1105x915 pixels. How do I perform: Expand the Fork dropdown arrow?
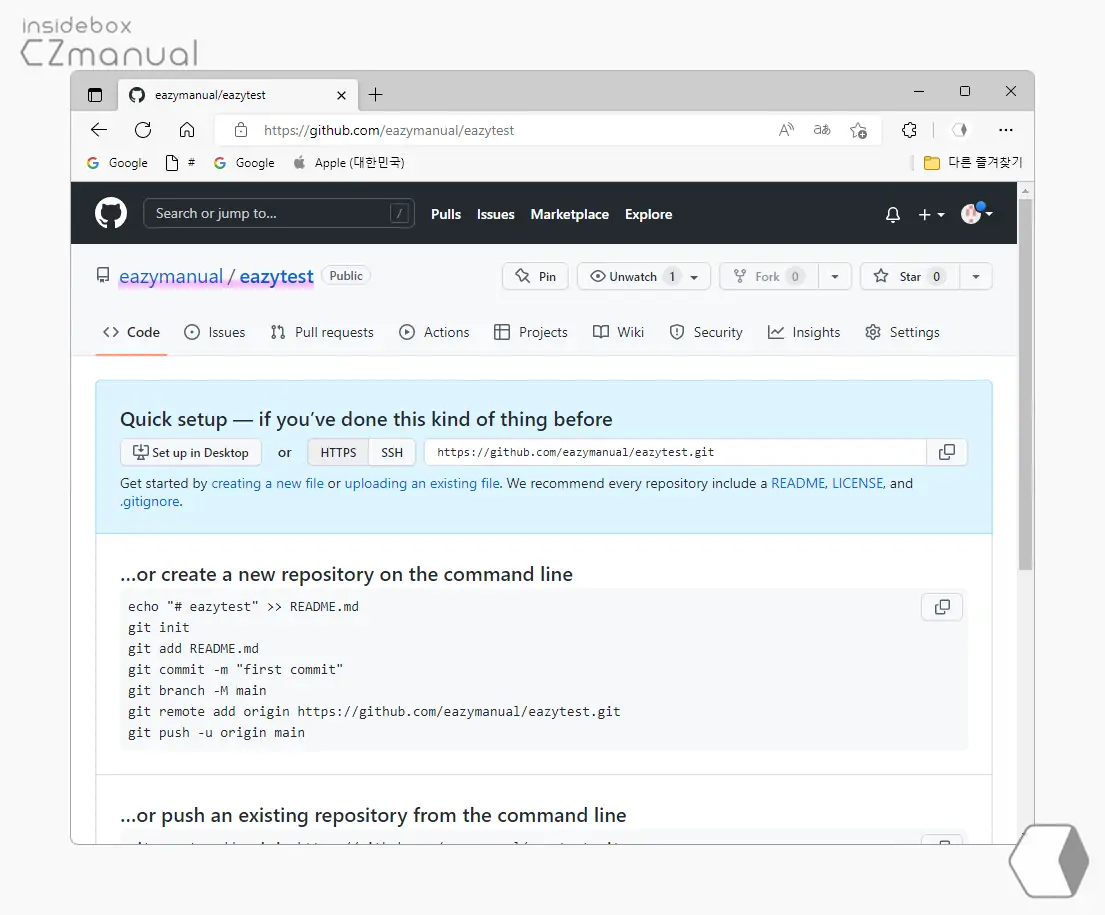[x=835, y=276]
